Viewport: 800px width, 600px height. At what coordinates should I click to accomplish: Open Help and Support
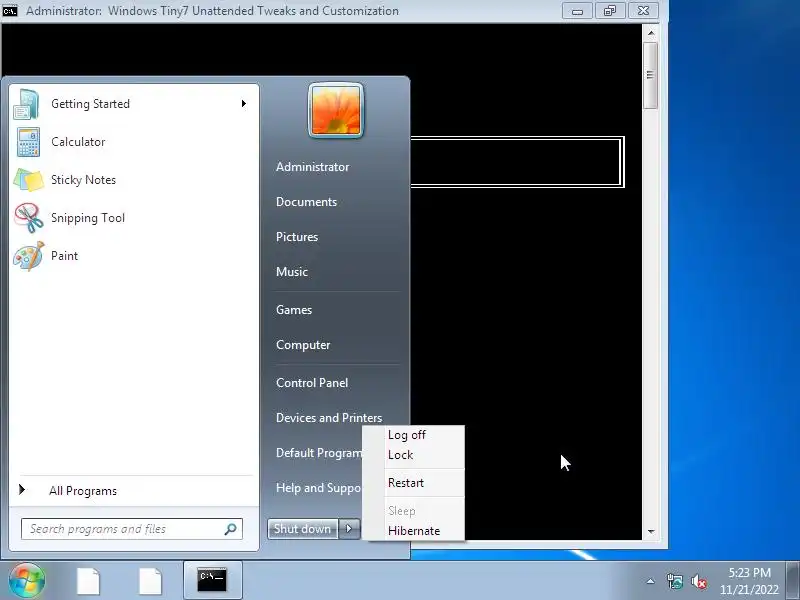click(318, 488)
